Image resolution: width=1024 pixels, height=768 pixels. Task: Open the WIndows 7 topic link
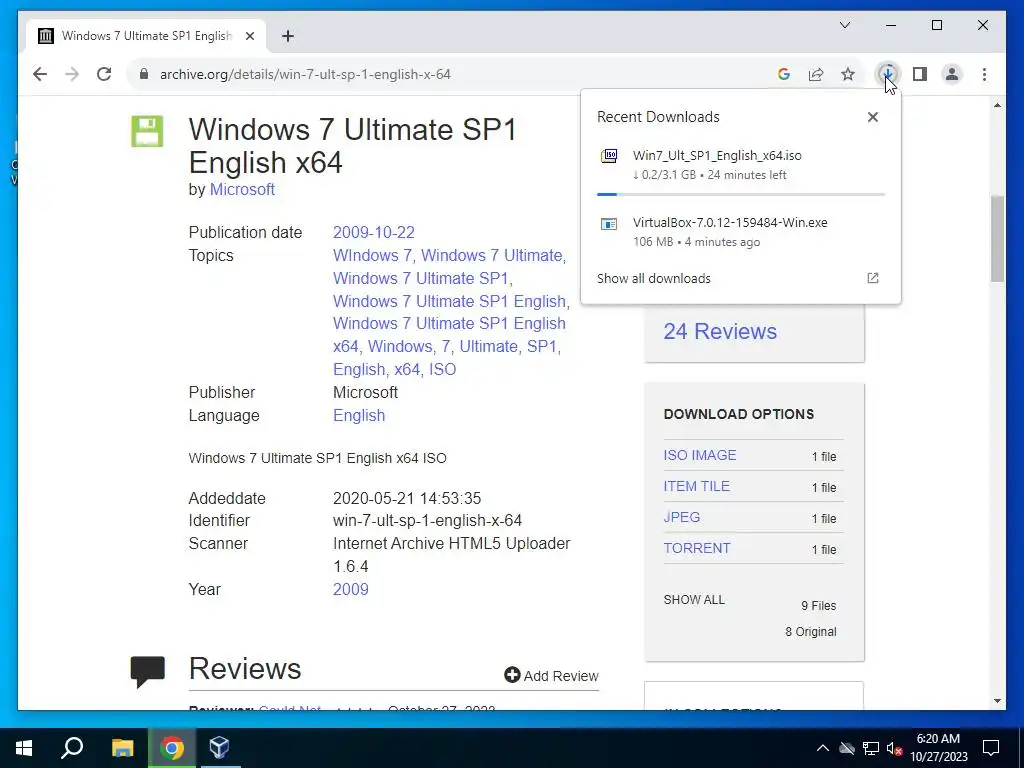click(372, 255)
